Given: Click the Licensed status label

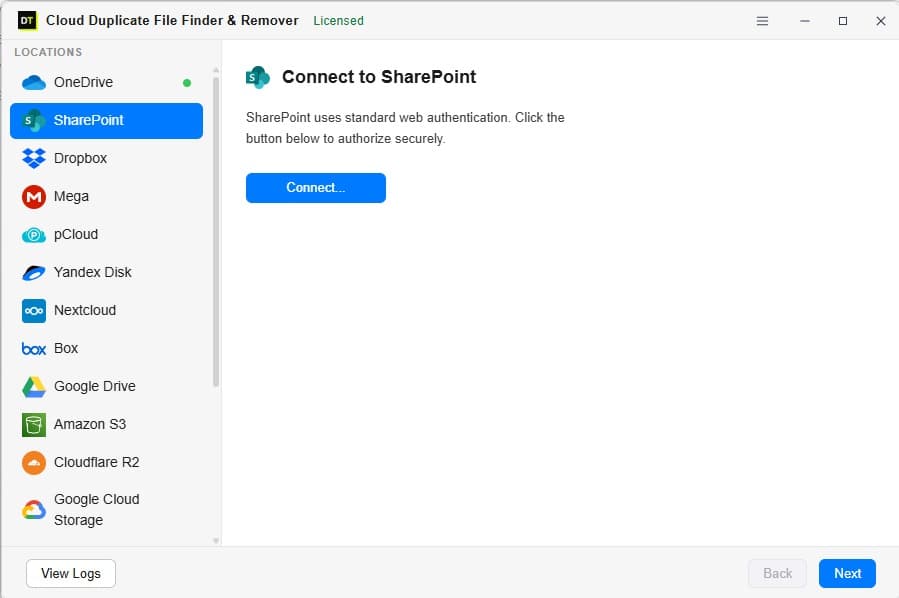Looking at the screenshot, I should click(x=338, y=21).
